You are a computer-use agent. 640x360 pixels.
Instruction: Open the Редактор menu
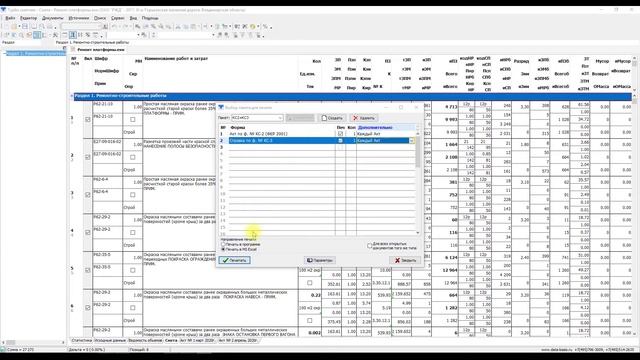[x=28, y=18]
